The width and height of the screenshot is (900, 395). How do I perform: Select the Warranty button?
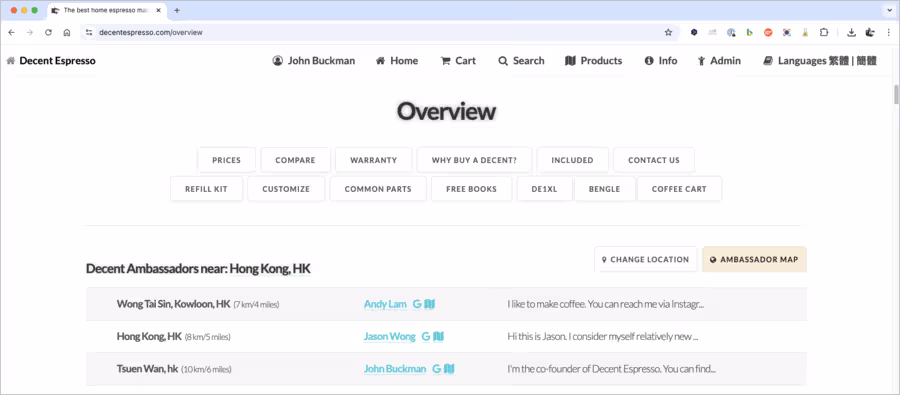pos(374,160)
